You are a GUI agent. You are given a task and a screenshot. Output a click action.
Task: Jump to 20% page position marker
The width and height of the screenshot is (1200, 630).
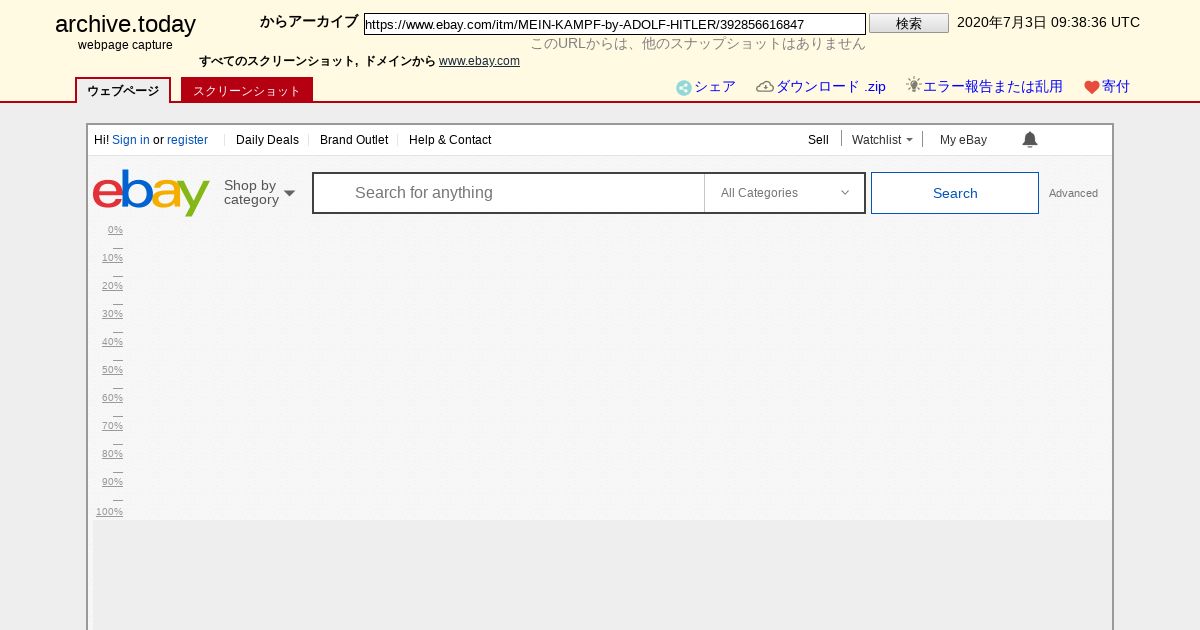pyautogui.click(x=112, y=286)
